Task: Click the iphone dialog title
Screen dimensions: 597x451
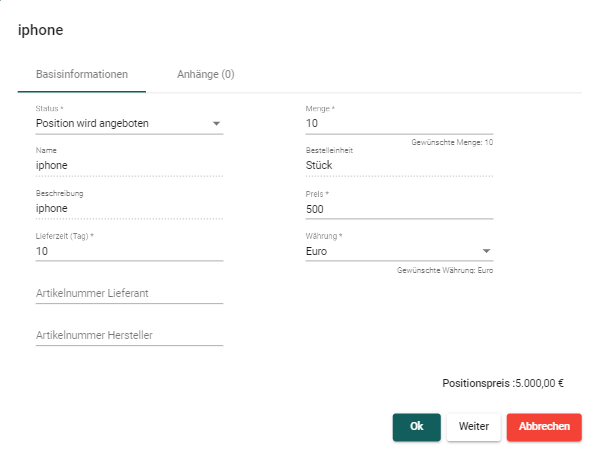Action: (x=40, y=30)
